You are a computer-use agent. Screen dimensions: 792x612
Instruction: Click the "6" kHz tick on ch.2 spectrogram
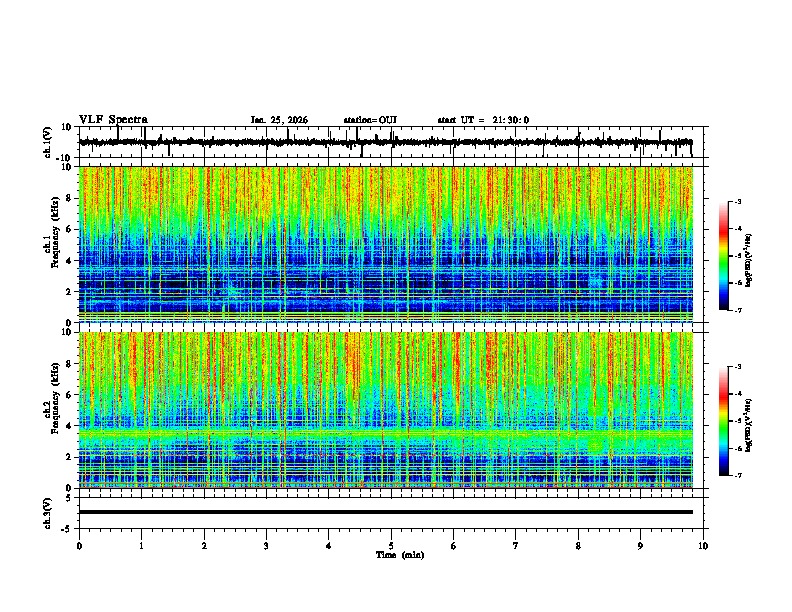pyautogui.click(x=69, y=395)
